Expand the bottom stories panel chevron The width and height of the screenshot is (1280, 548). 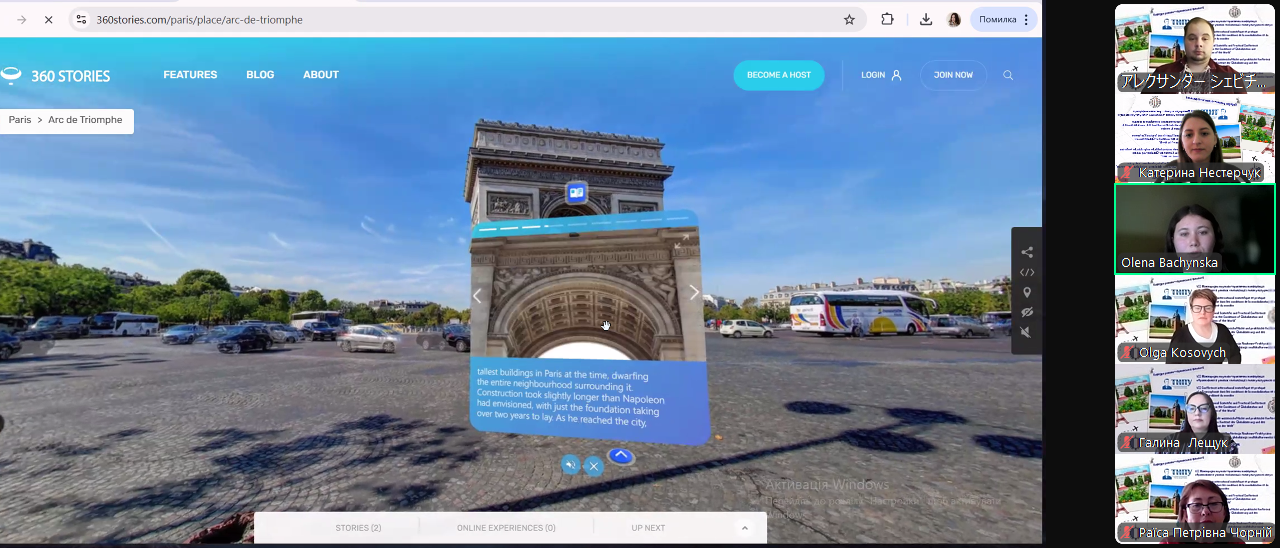click(744, 528)
